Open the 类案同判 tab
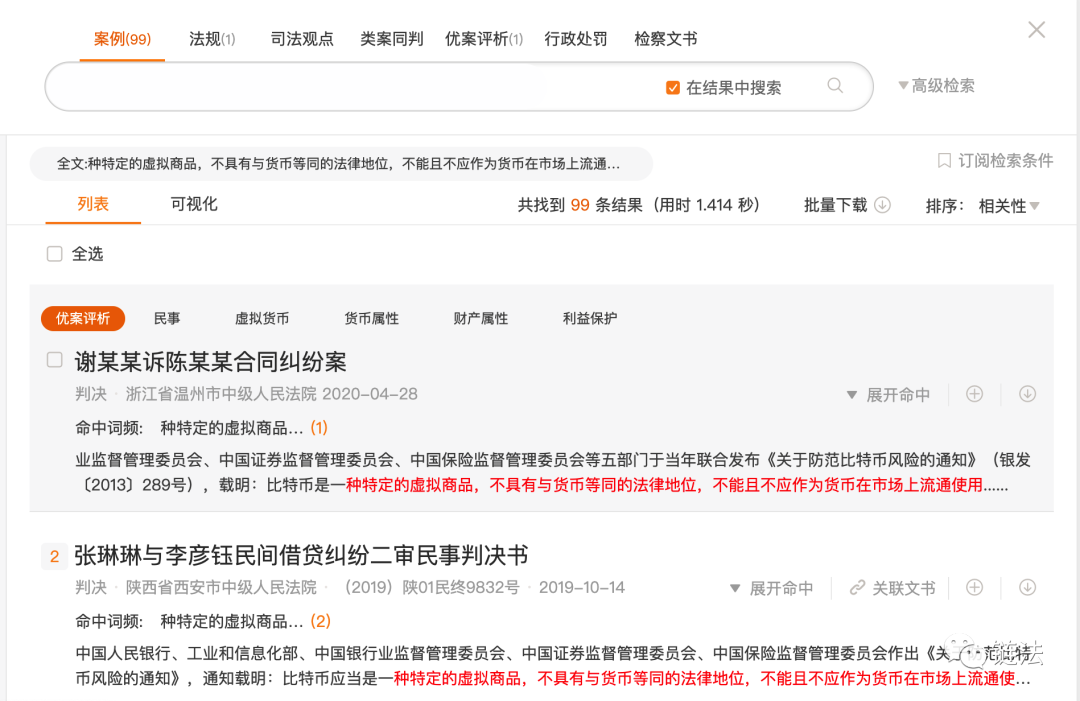Image resolution: width=1080 pixels, height=701 pixels. 391,39
